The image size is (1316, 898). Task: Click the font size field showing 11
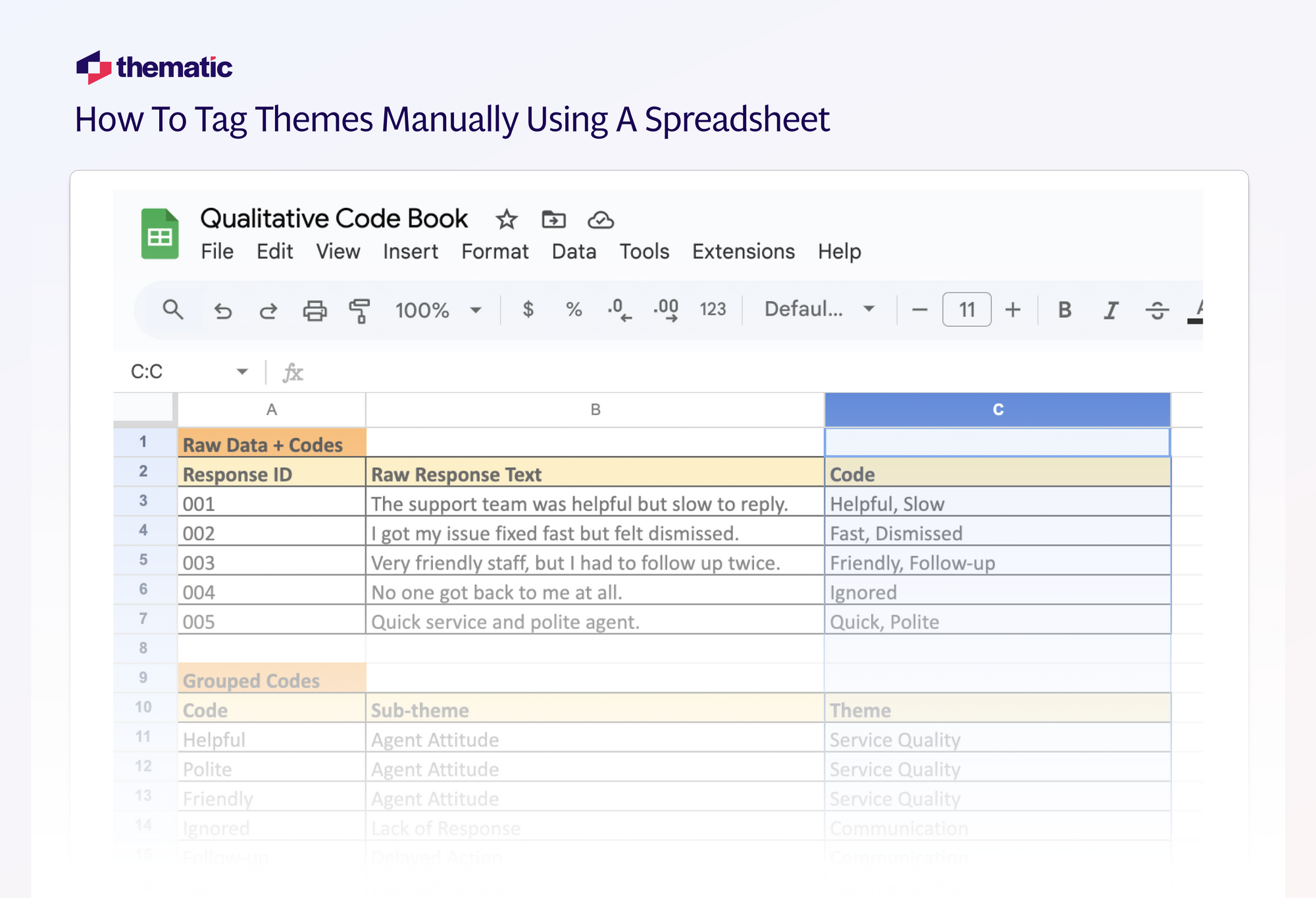click(x=967, y=309)
